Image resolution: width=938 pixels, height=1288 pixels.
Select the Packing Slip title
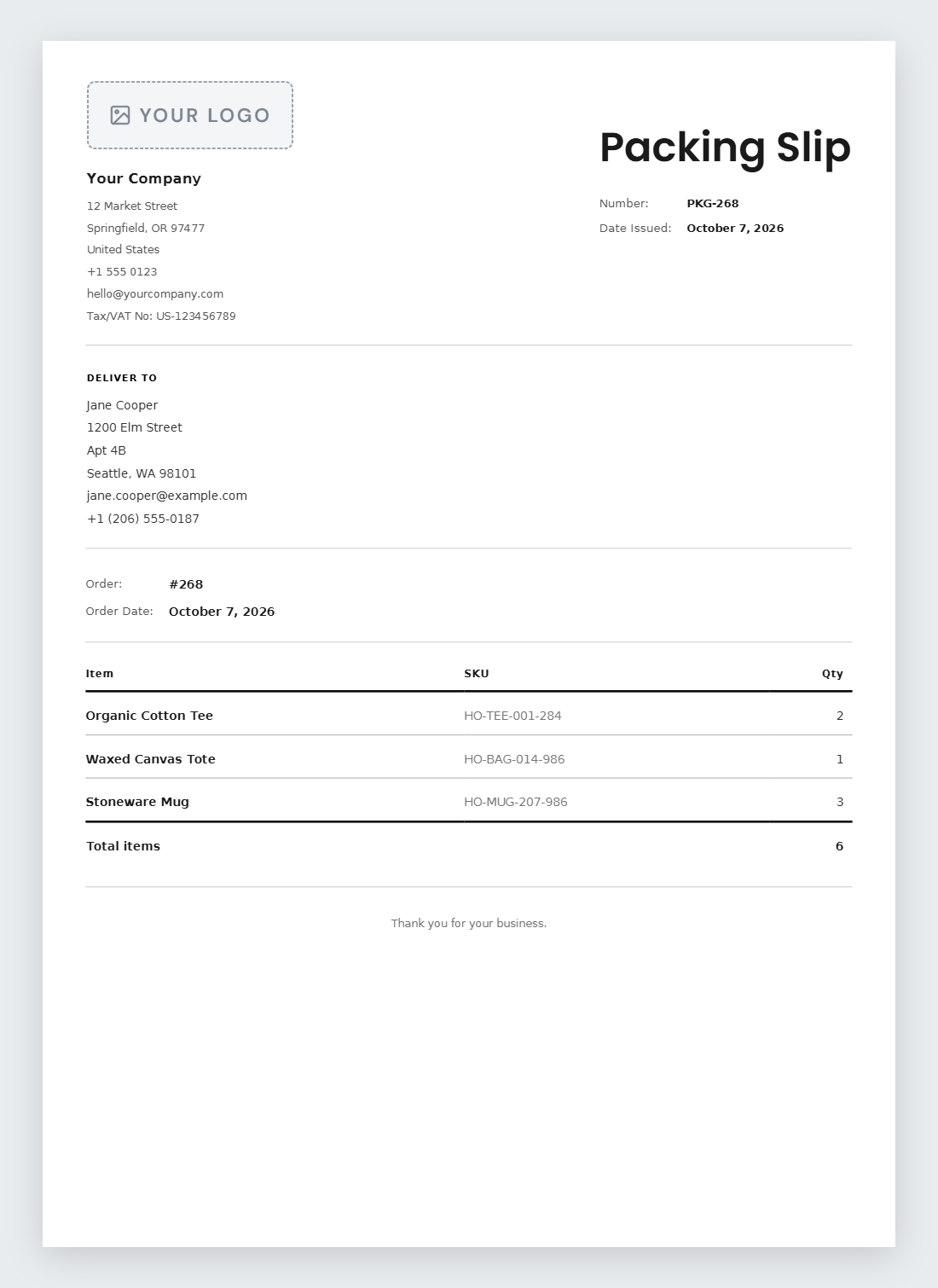tap(725, 148)
